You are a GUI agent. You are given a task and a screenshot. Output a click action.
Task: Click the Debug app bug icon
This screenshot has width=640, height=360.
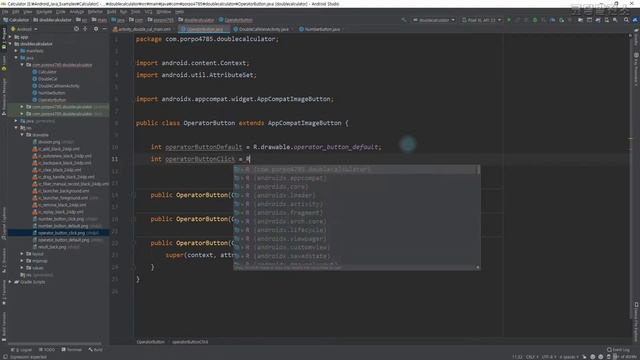point(535,20)
